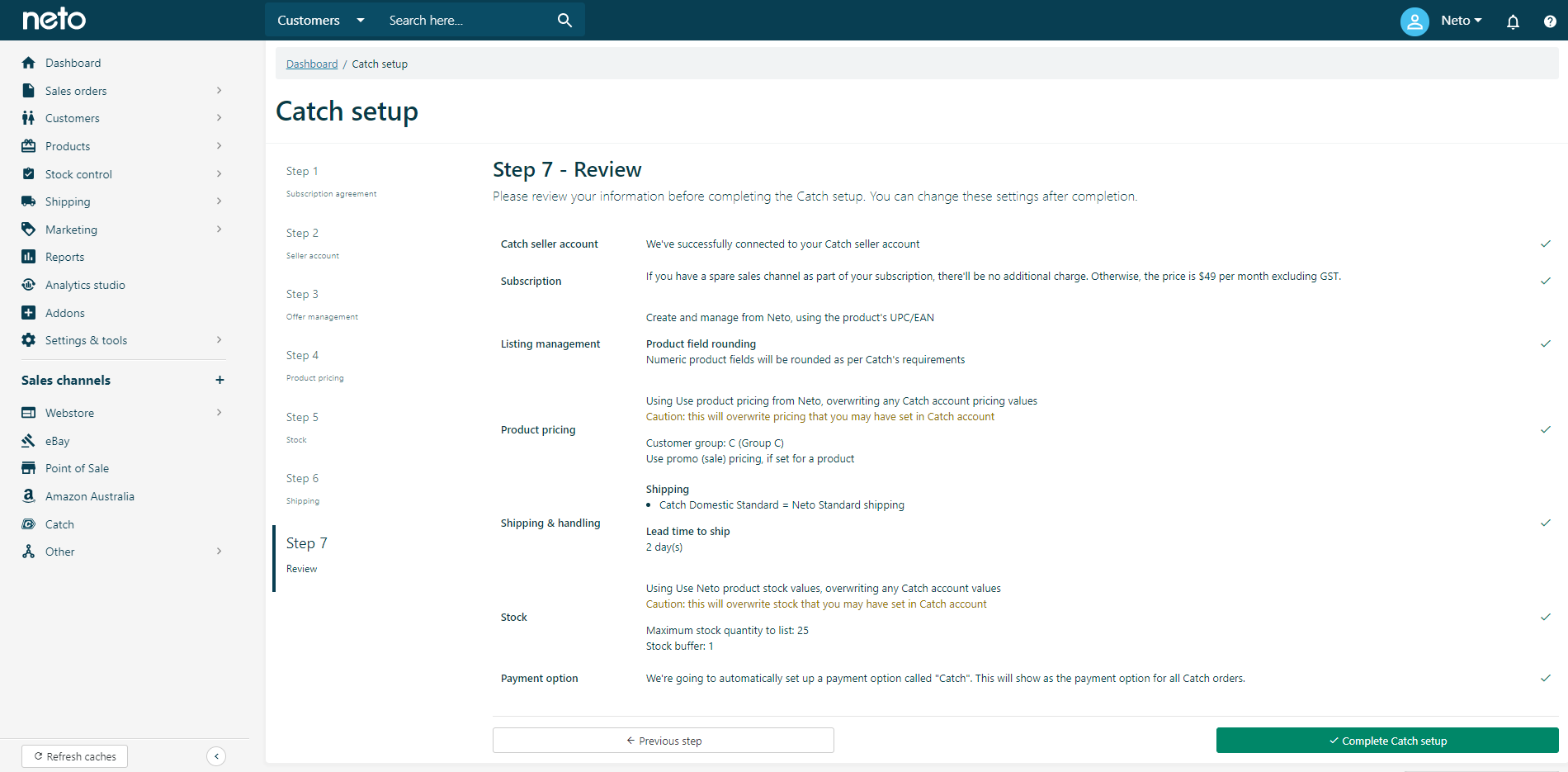Click the Refresh caches button
This screenshot has width=1568, height=772.
click(75, 756)
